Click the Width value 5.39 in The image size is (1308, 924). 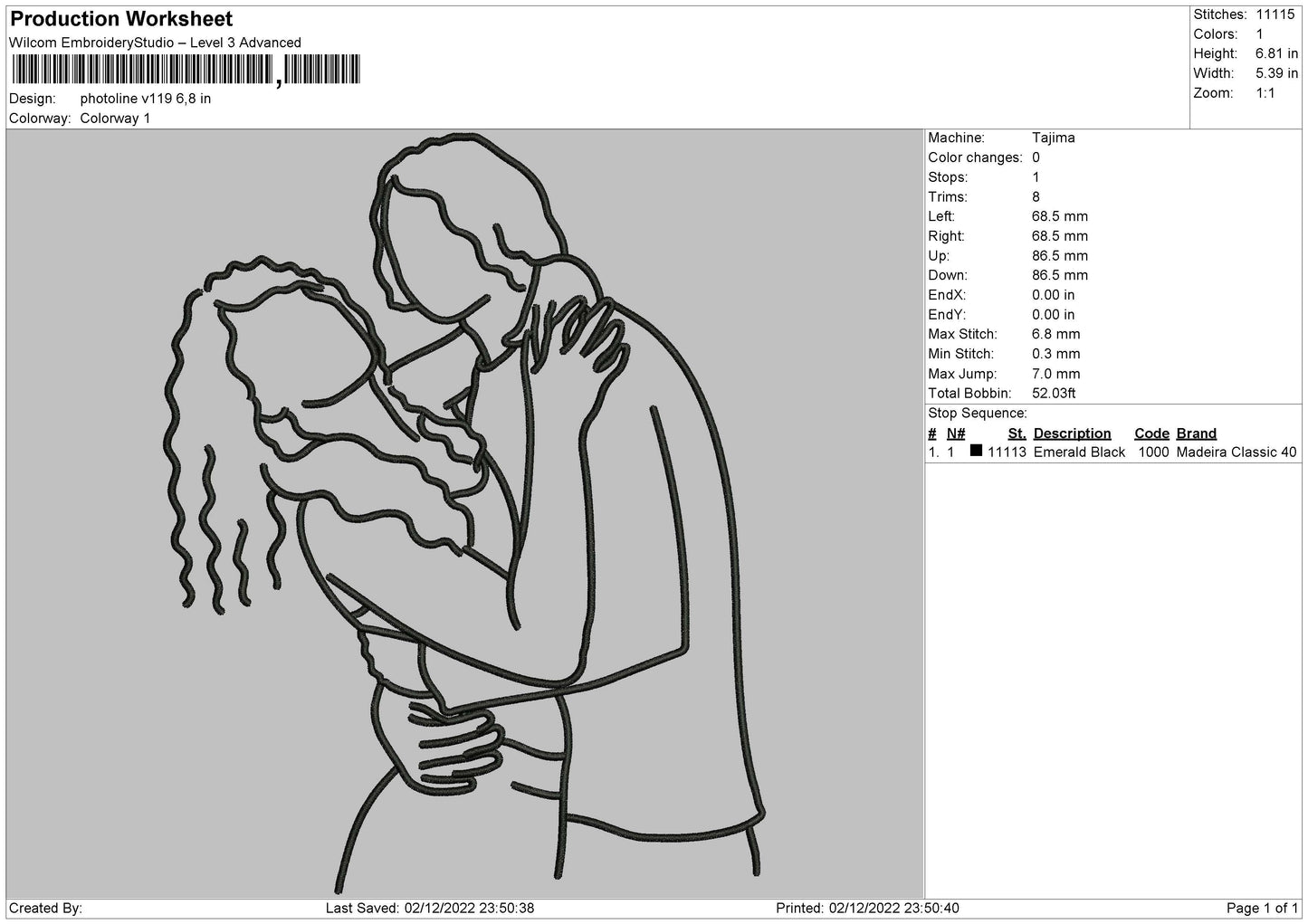pyautogui.click(x=1276, y=73)
